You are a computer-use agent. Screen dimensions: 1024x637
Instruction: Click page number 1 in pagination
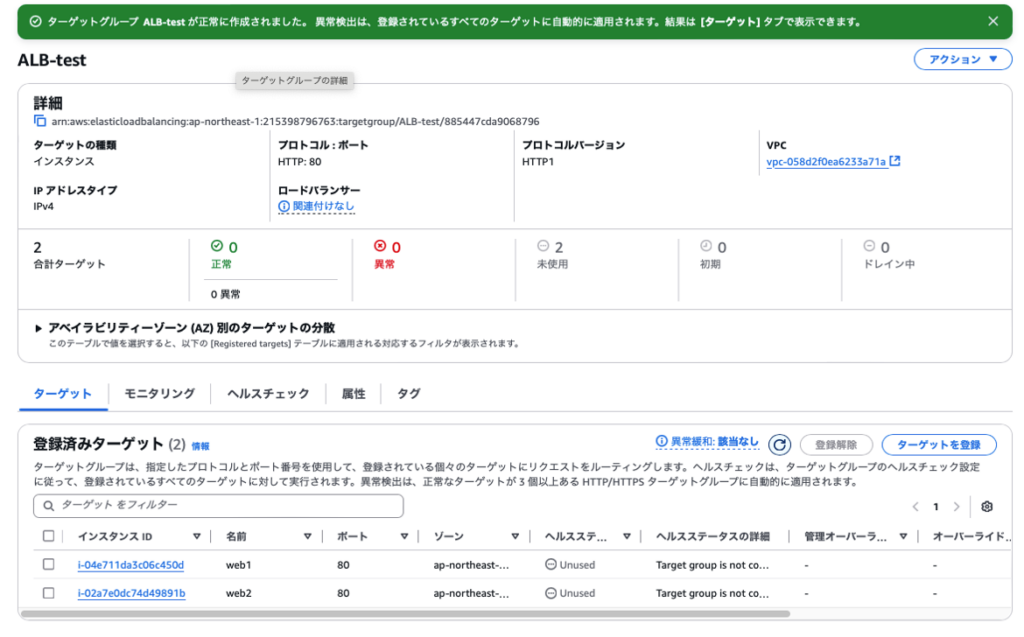936,507
